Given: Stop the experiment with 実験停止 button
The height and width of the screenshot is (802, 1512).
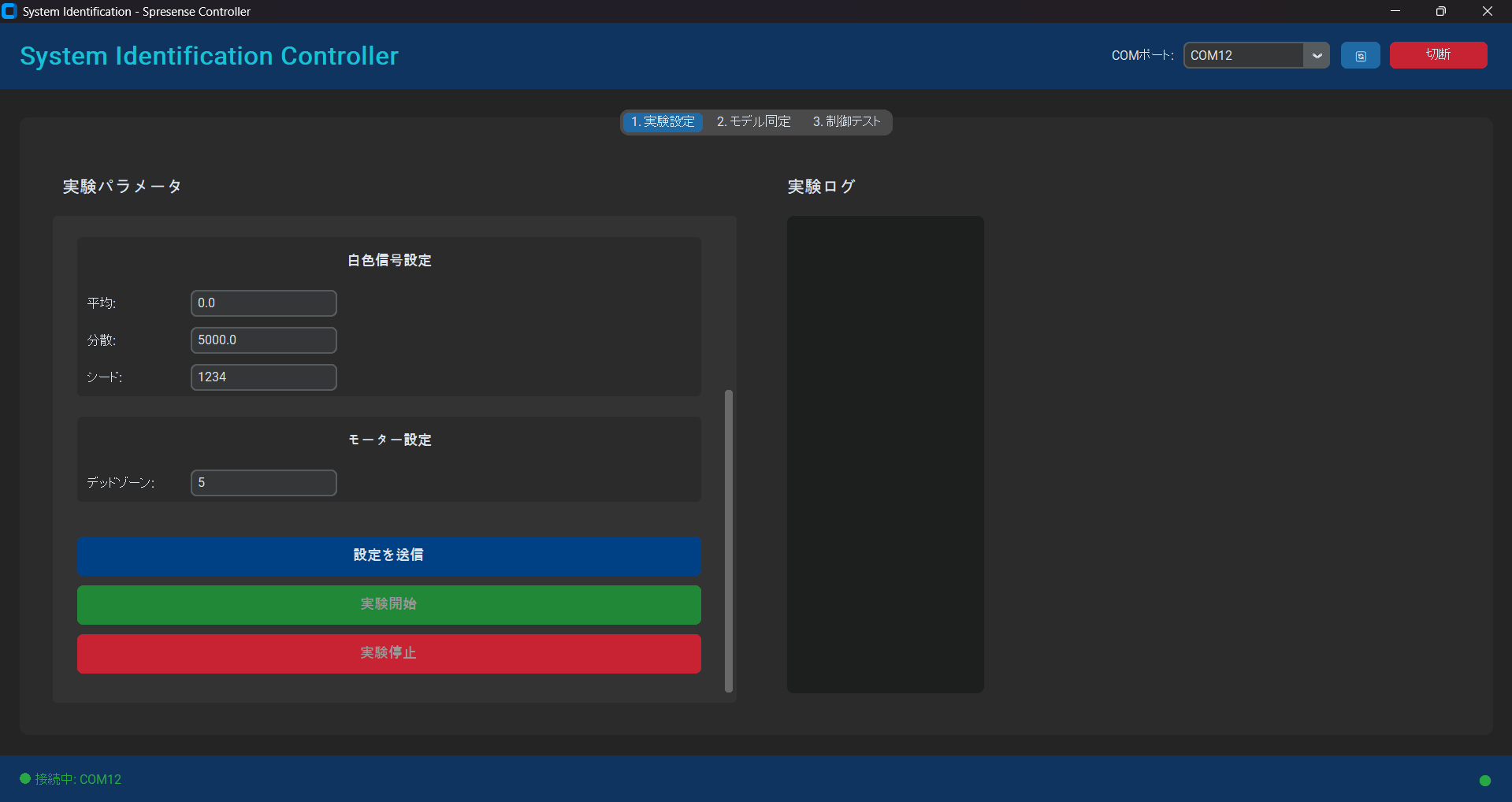Looking at the screenshot, I should 388,653.
